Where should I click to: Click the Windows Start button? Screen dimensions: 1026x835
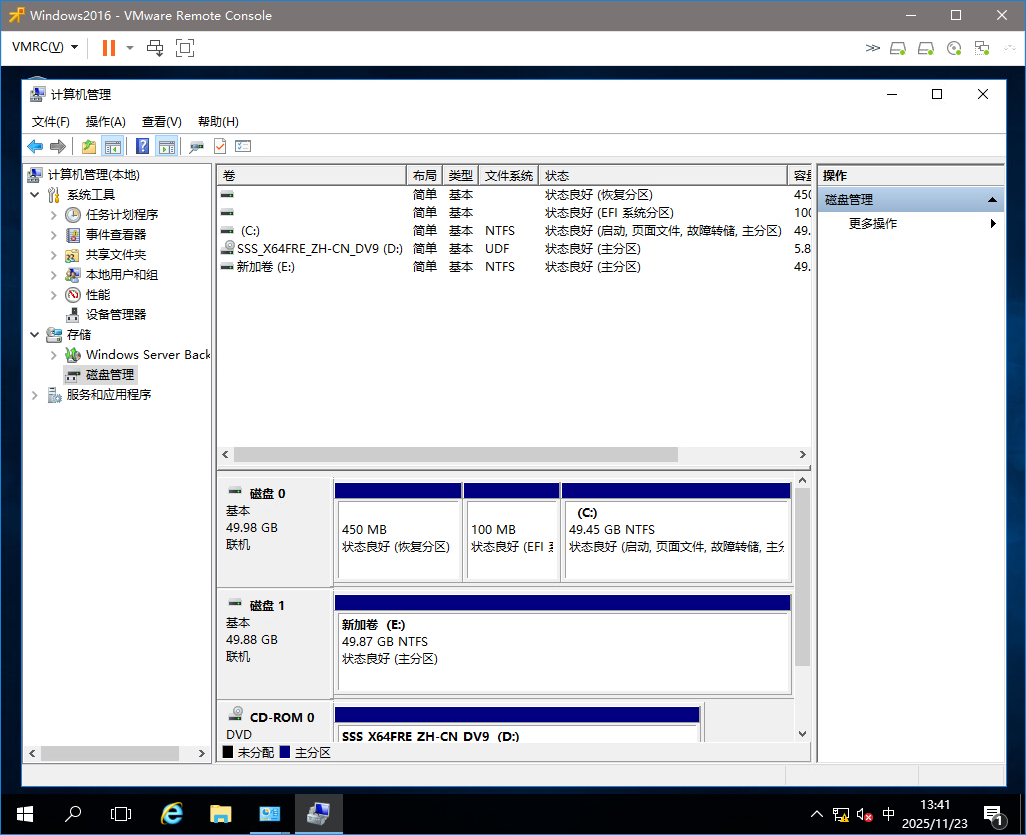coord(25,813)
